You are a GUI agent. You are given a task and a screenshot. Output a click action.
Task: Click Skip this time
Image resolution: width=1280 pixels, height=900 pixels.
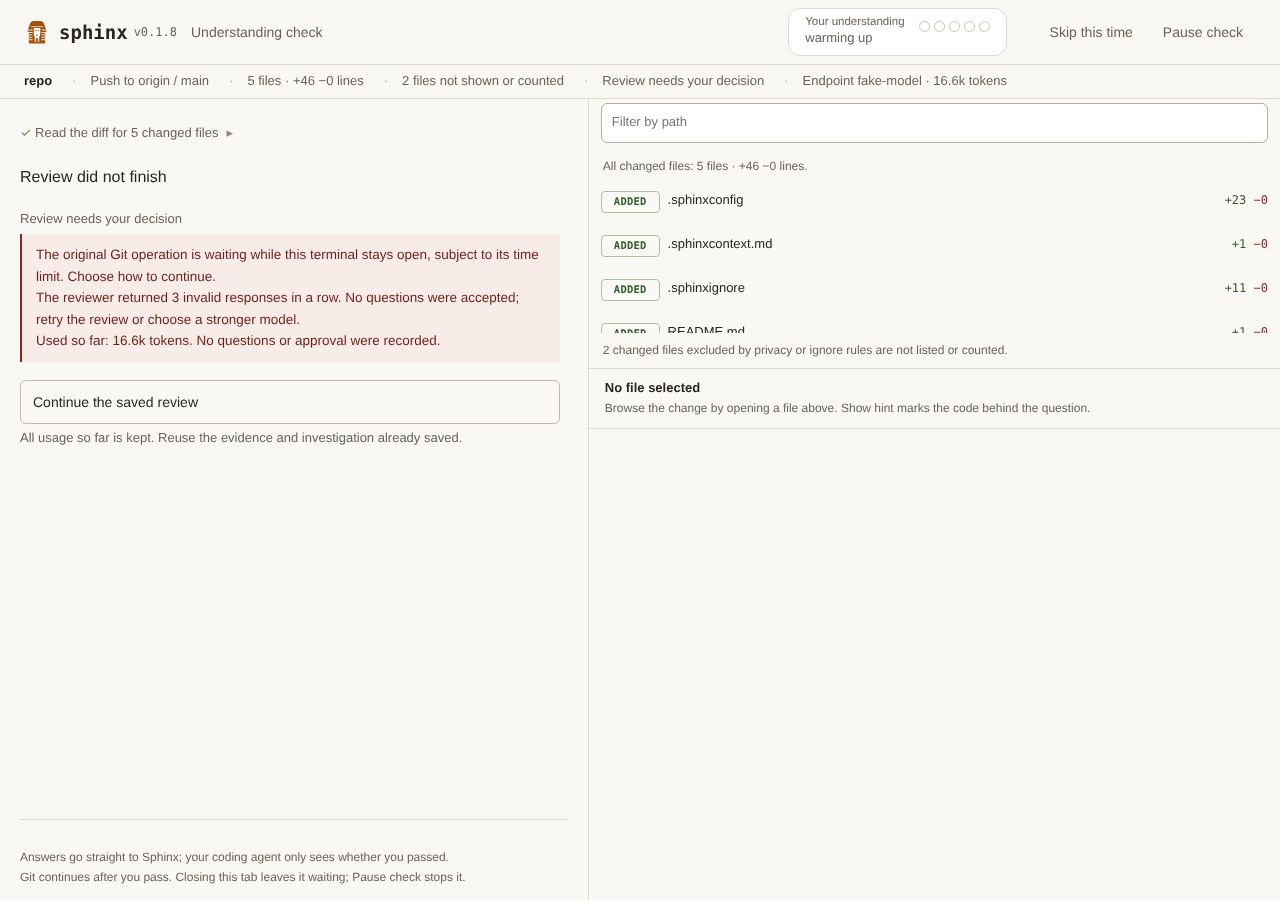point(1091,32)
